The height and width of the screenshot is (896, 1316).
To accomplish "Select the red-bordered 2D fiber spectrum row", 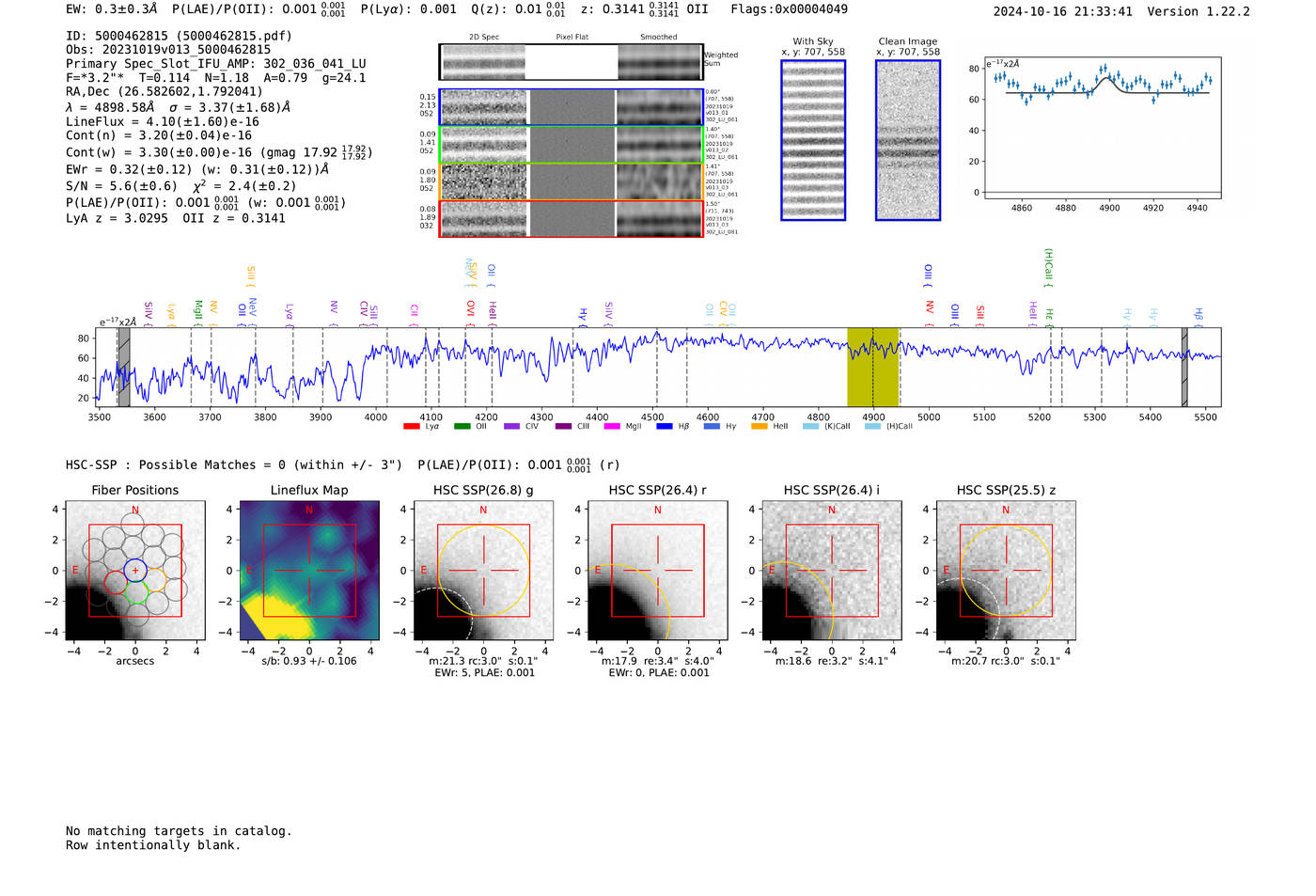I will (x=571, y=219).
